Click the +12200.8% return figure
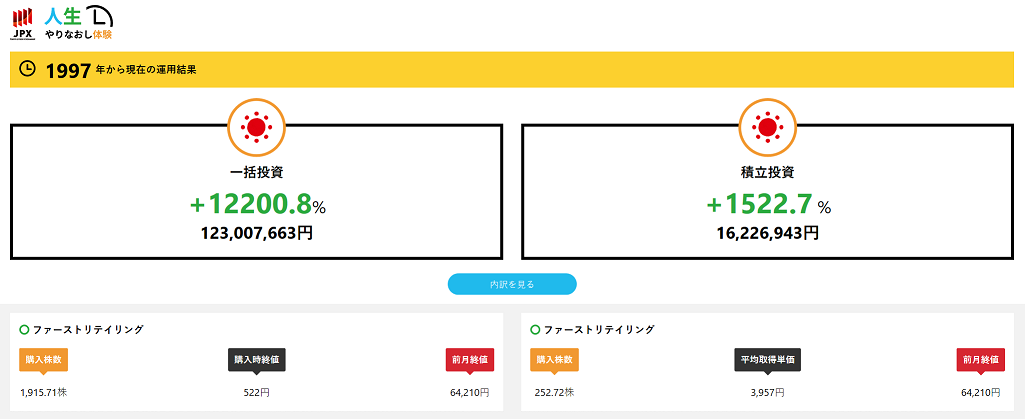The image size is (1025, 419). [x=257, y=205]
